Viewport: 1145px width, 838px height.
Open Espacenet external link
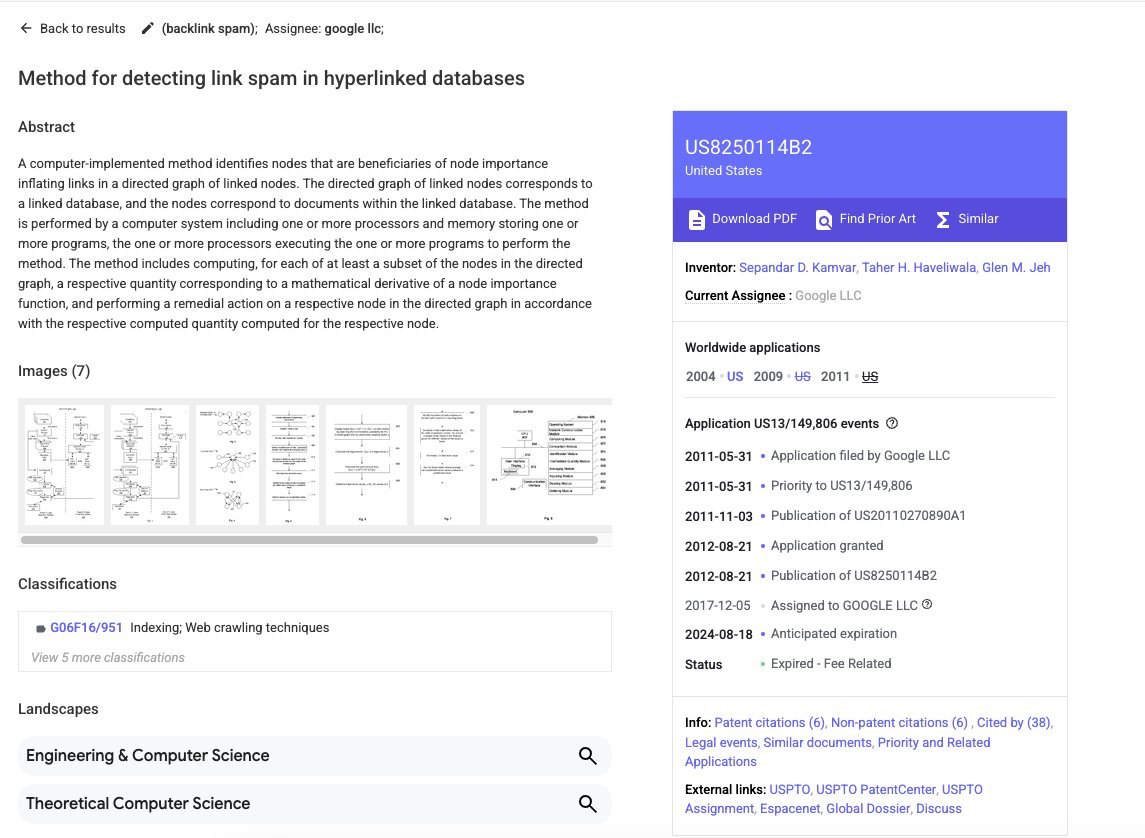(789, 809)
